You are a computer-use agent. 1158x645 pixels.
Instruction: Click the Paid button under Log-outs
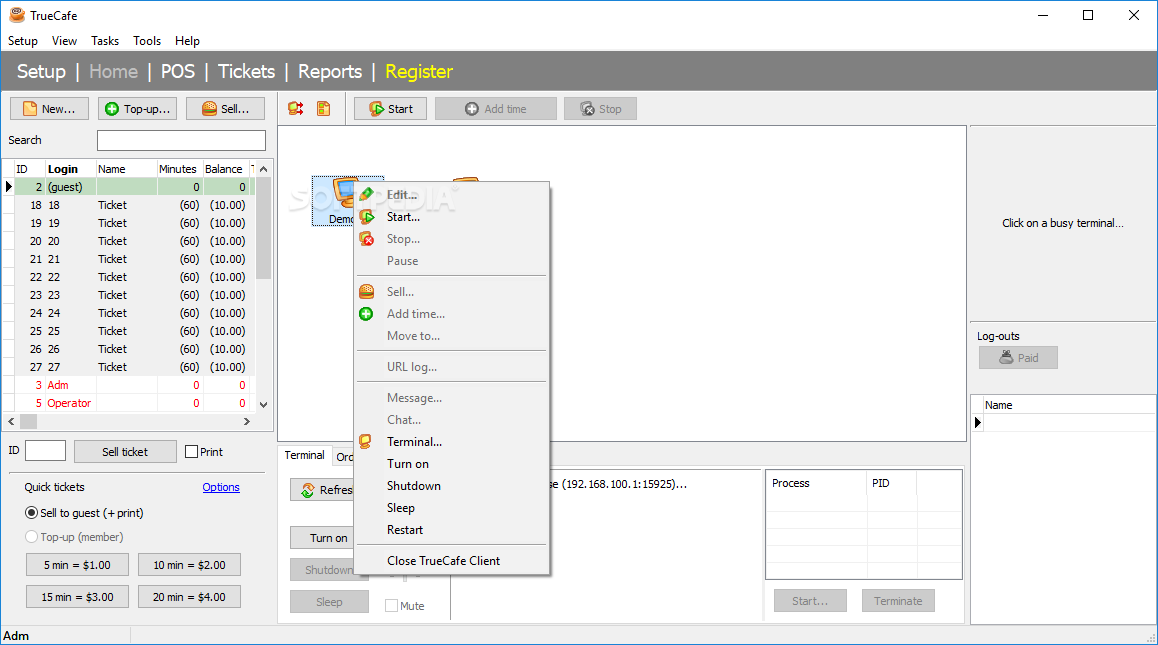[1018, 358]
